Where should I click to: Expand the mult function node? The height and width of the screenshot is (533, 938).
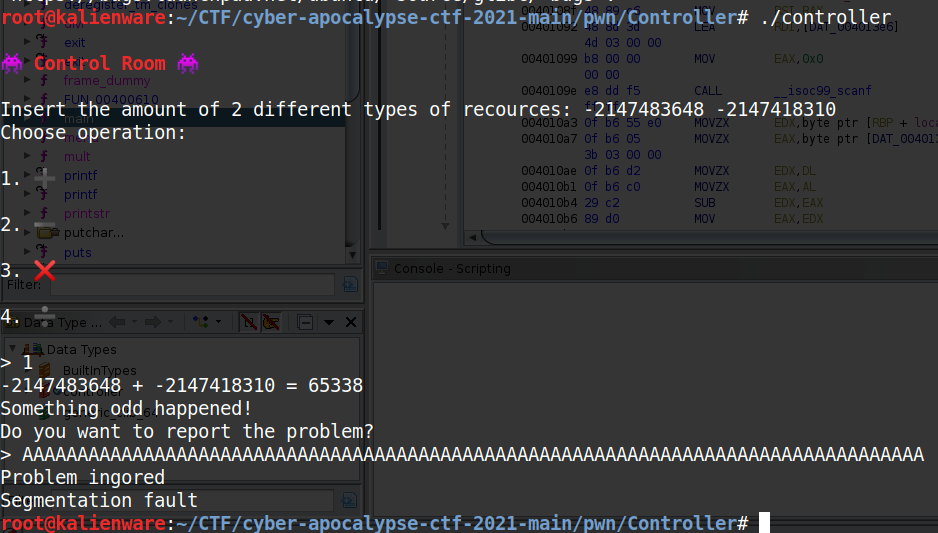pyautogui.click(x=28, y=156)
